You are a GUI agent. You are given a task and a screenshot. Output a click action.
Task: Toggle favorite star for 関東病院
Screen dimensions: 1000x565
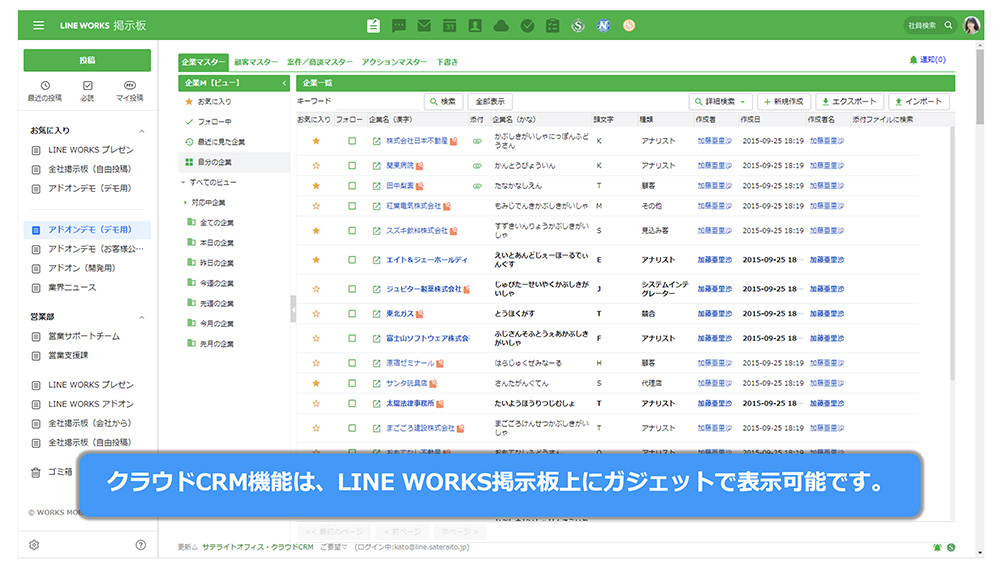point(316,166)
